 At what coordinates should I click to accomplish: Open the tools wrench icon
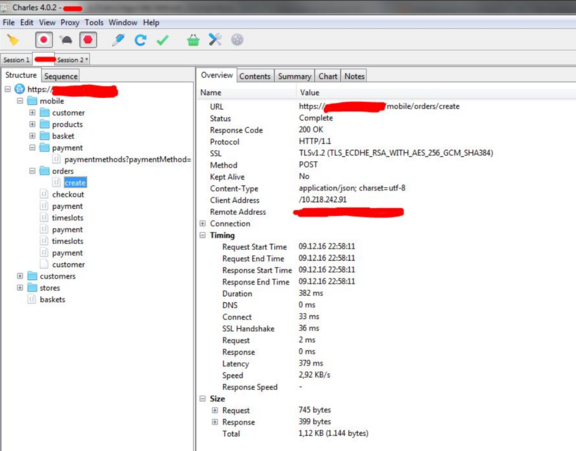pyautogui.click(x=215, y=40)
